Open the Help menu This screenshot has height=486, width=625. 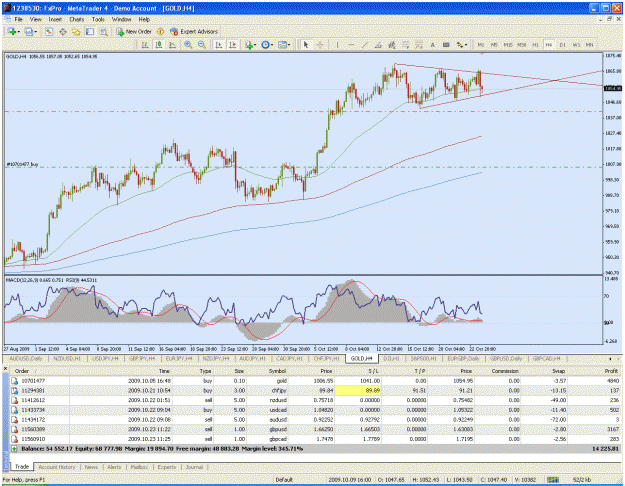point(144,19)
